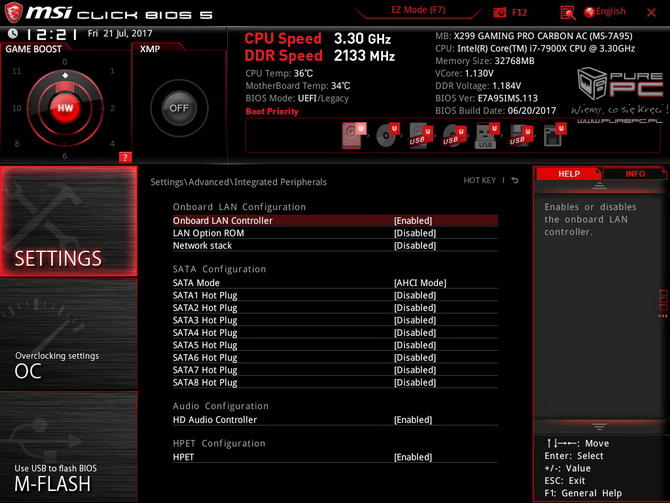Select the USB floppy boot priority icon
Image resolution: width=670 pixels, height=503 pixels.
[x=520, y=136]
